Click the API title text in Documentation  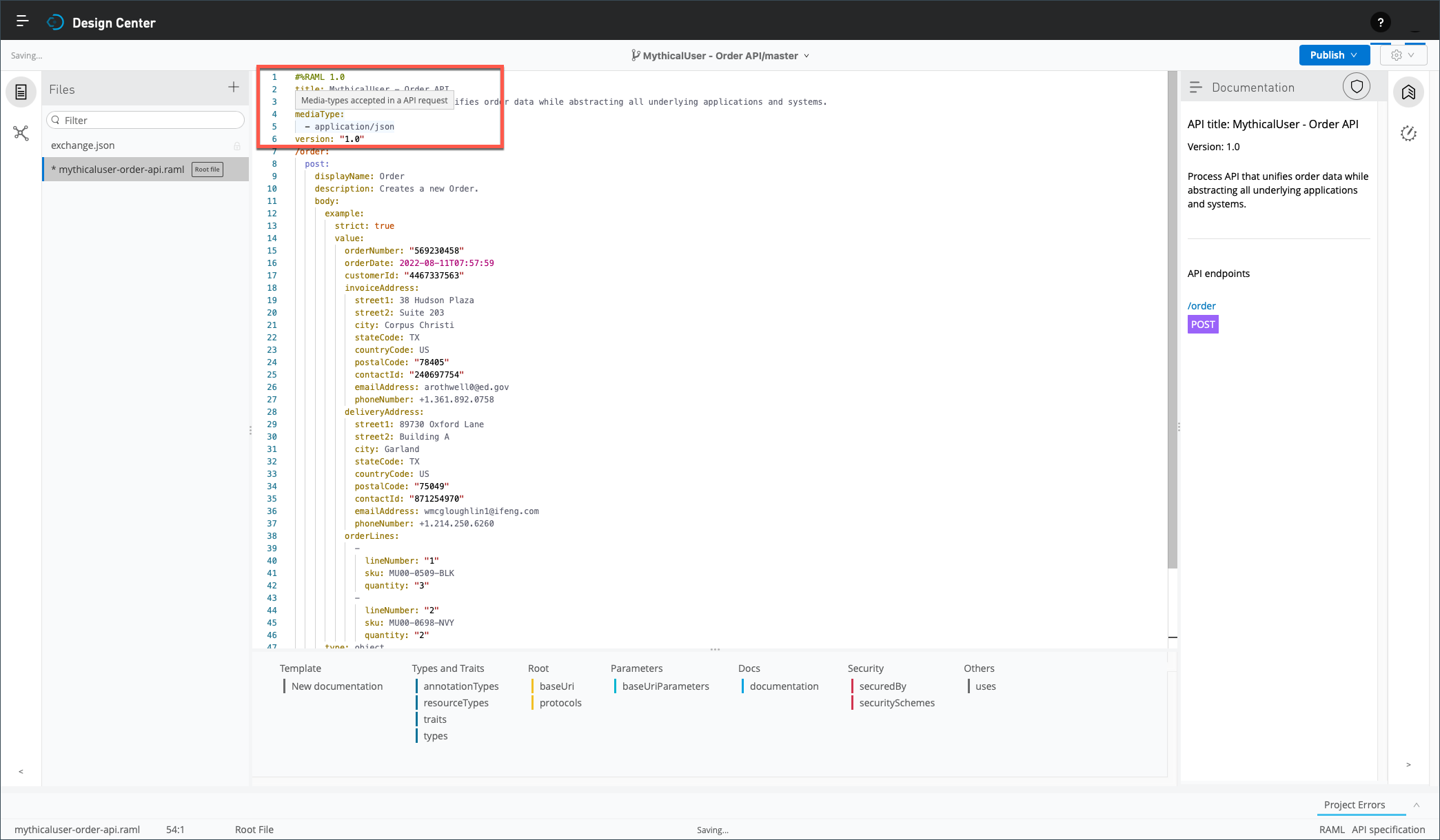pyautogui.click(x=1272, y=124)
